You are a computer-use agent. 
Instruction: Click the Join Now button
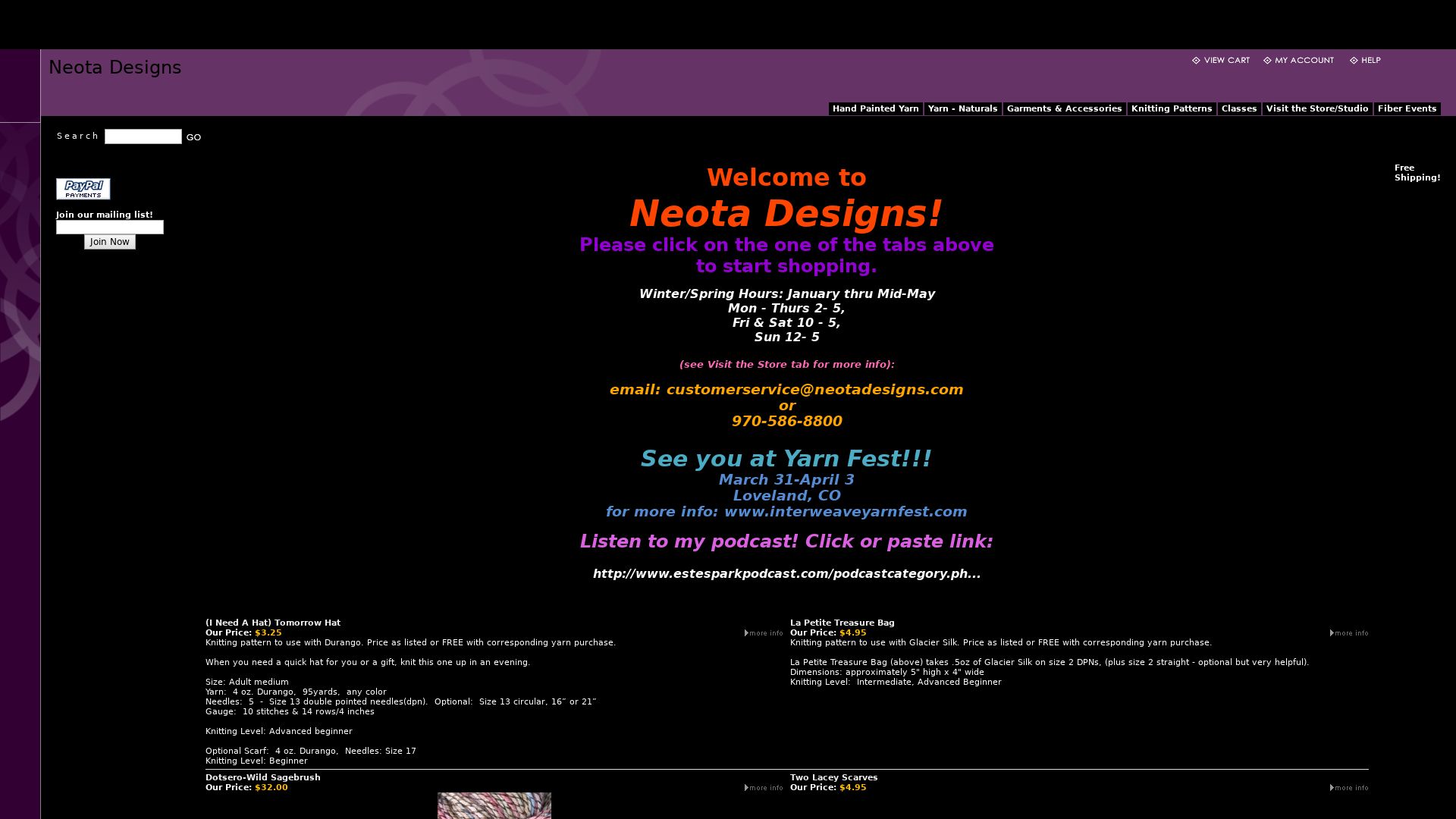click(109, 242)
